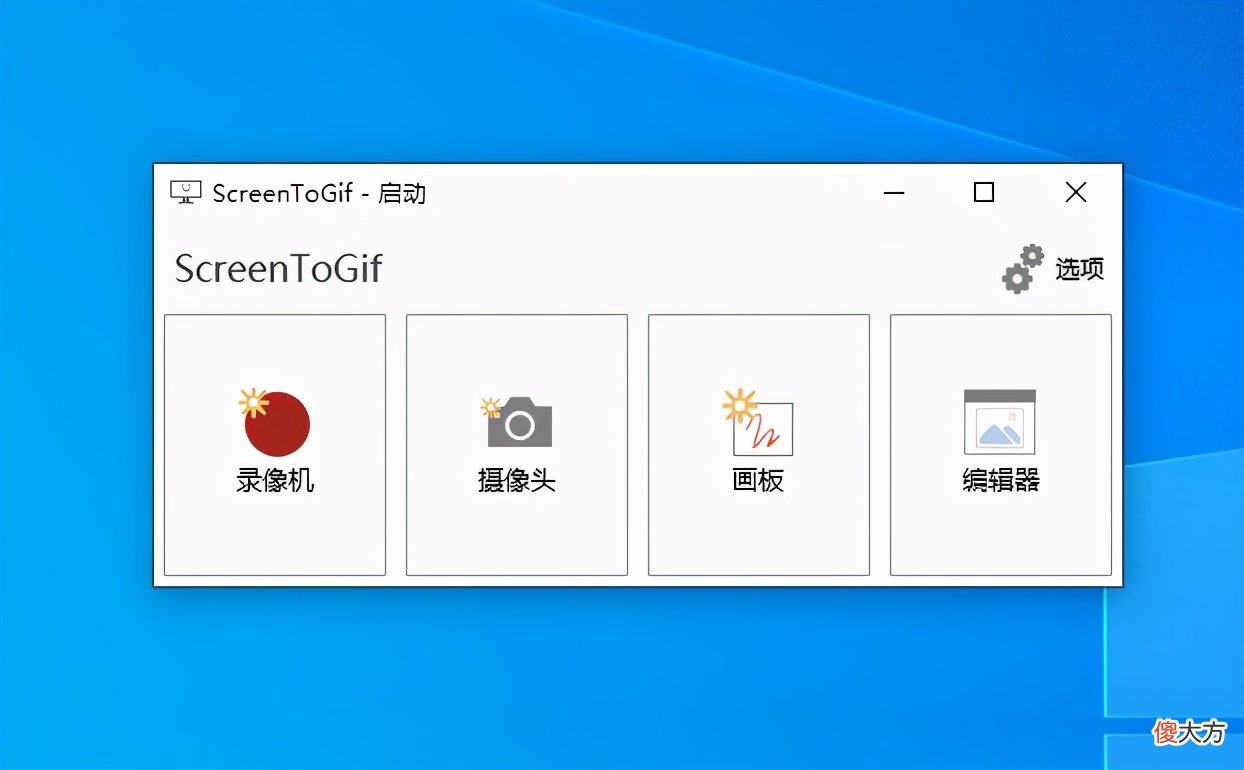Launch the 摄像头 webcam recorder
1244x770 pixels.
pyautogui.click(x=517, y=445)
